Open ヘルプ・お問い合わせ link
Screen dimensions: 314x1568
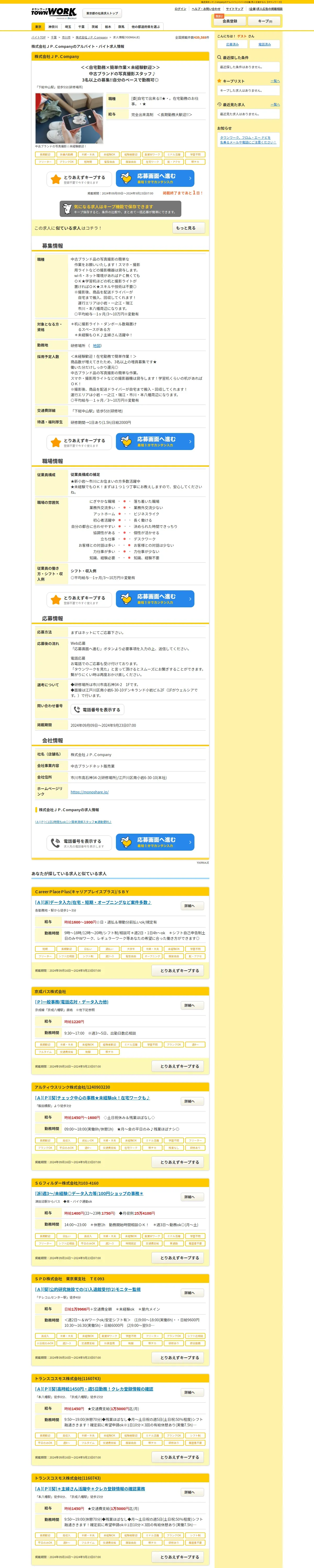tap(206, 9)
